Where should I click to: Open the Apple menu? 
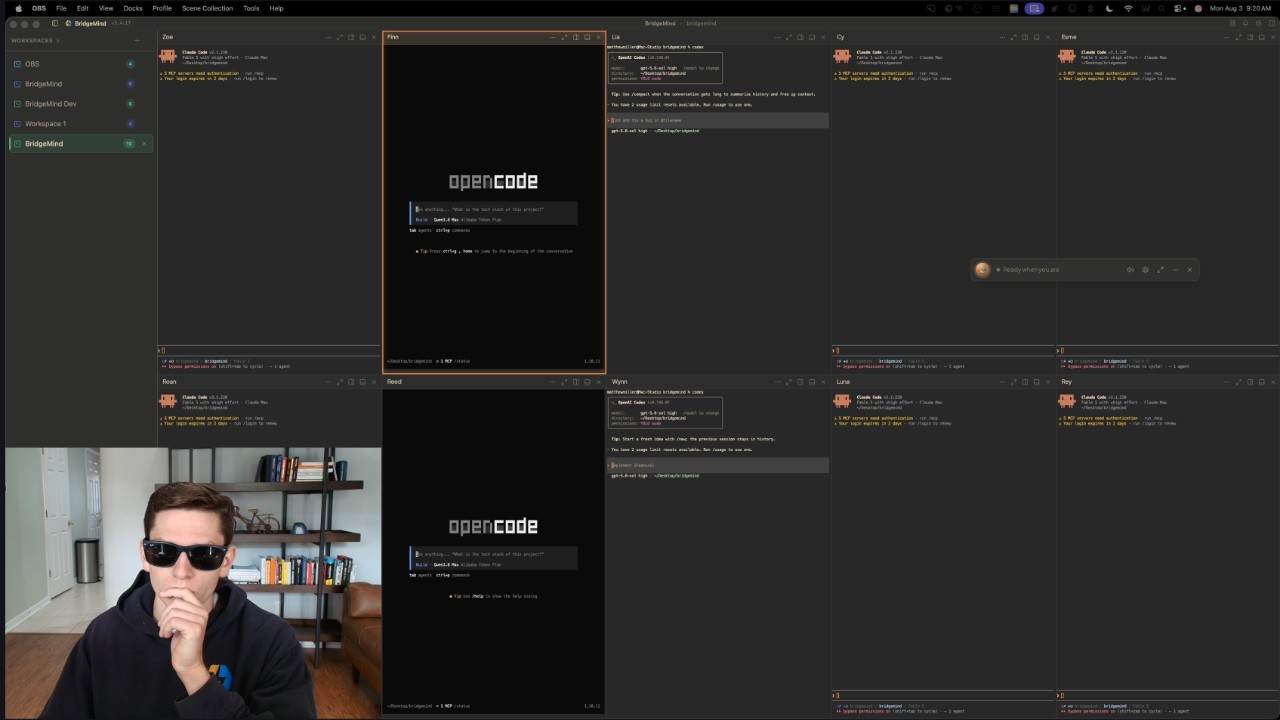click(18, 8)
